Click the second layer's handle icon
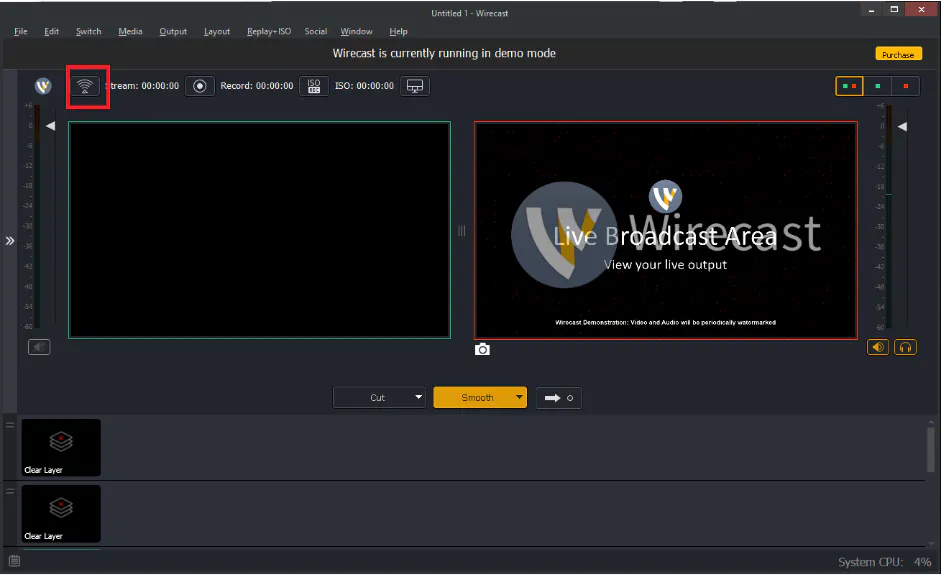 (10, 491)
